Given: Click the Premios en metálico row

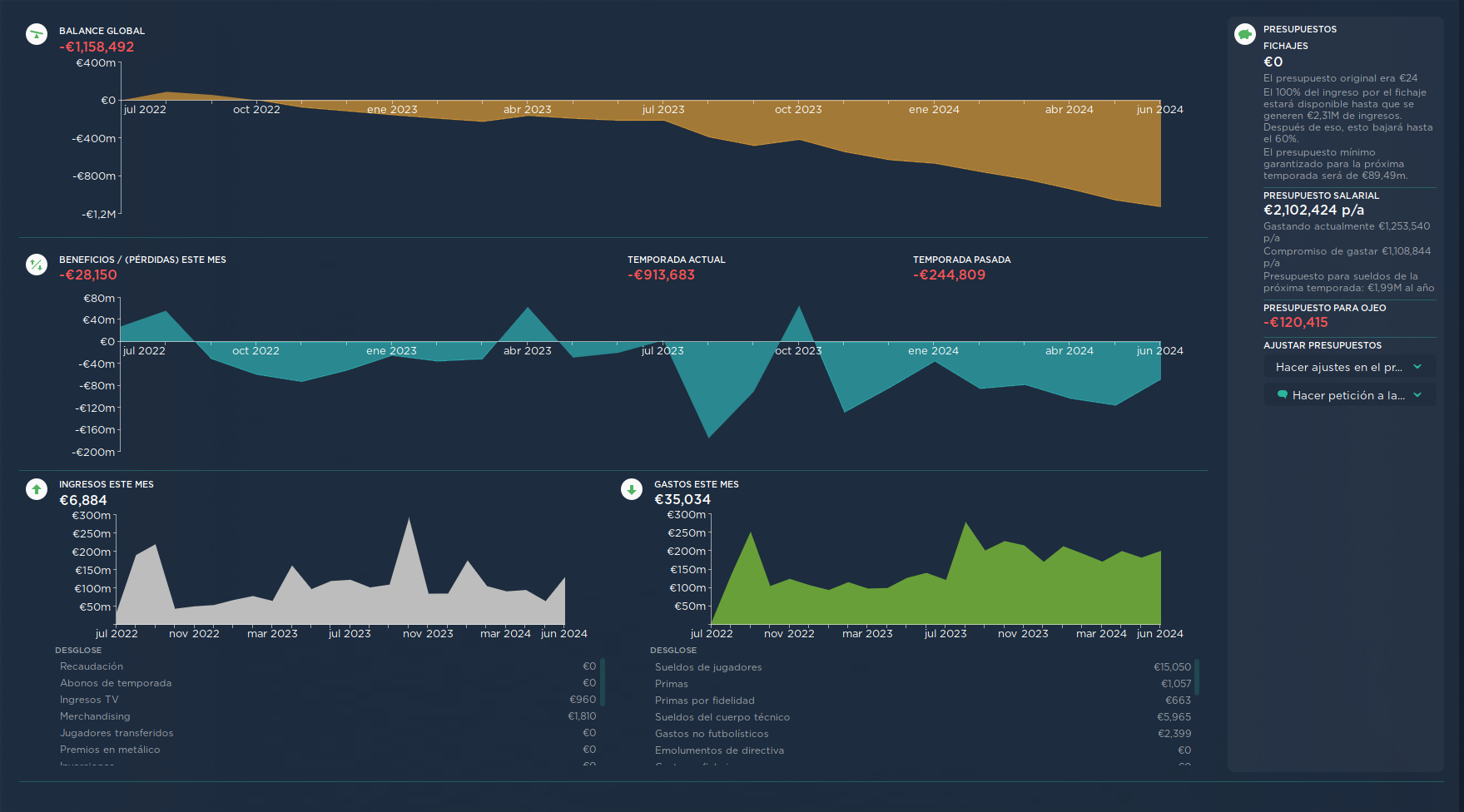Looking at the screenshot, I should coord(328,750).
